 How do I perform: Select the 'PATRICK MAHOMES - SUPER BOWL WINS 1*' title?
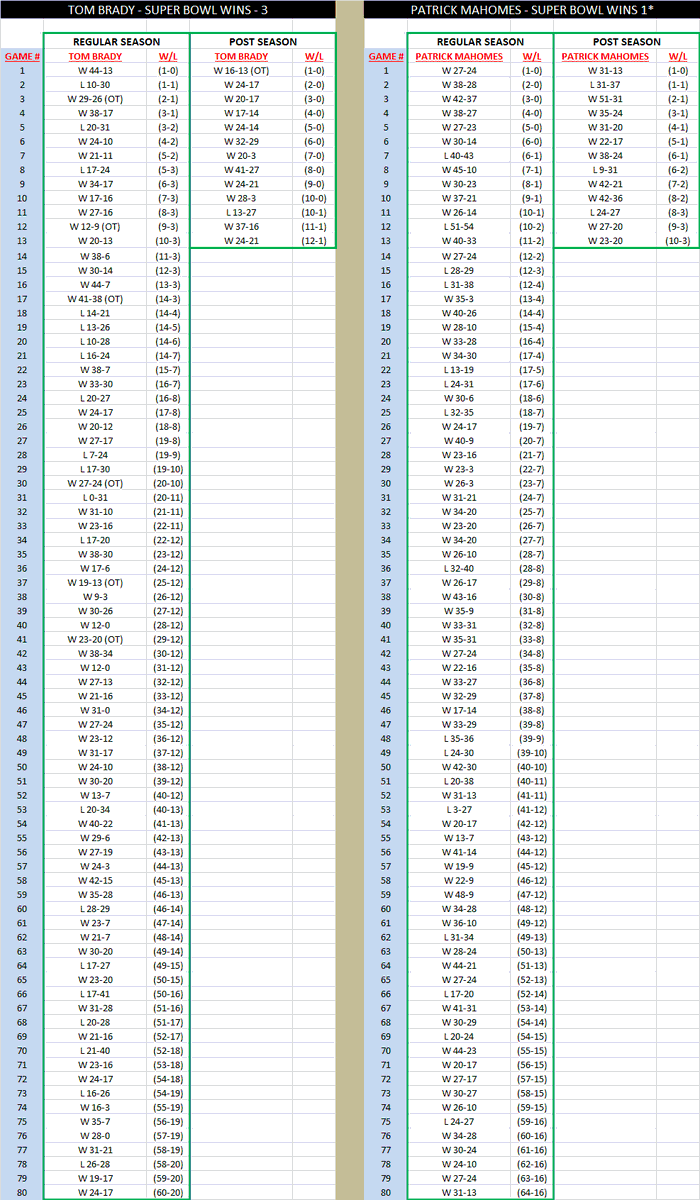point(531,11)
